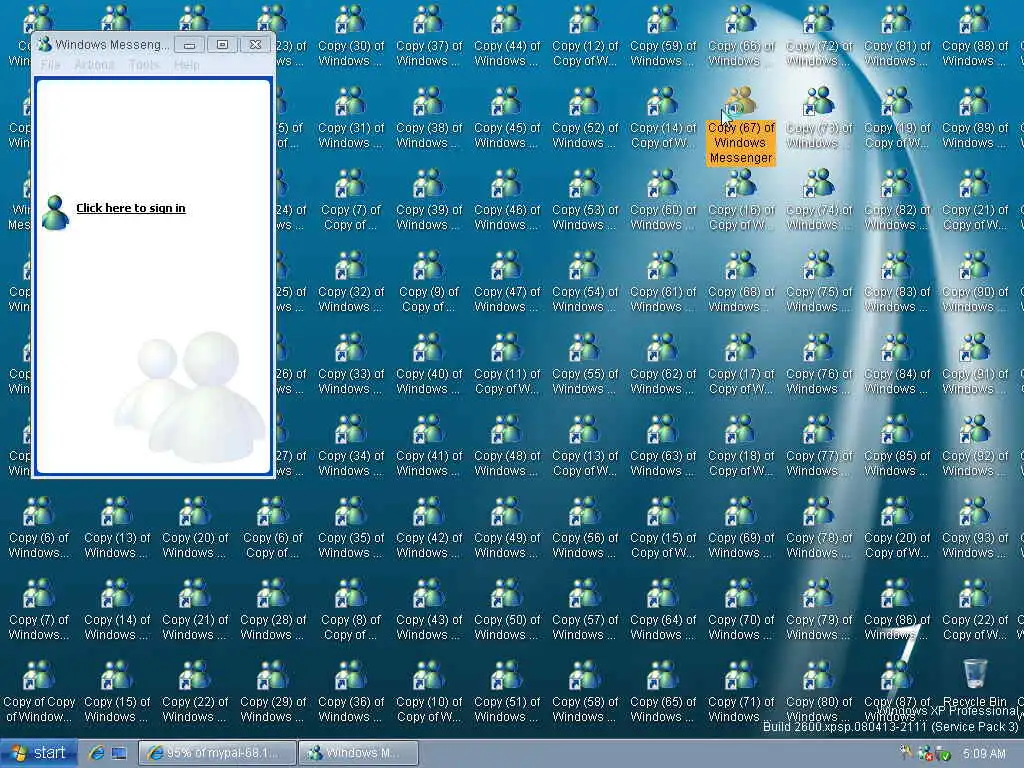This screenshot has height=768, width=1024.
Task: Select the Copy (93) of Windows shortcut
Action: pyautogui.click(x=975, y=528)
